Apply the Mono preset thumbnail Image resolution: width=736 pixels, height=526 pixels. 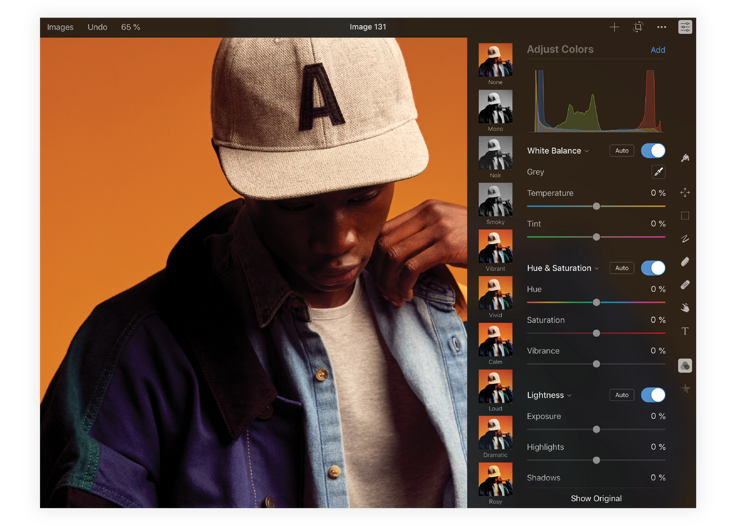click(x=495, y=107)
